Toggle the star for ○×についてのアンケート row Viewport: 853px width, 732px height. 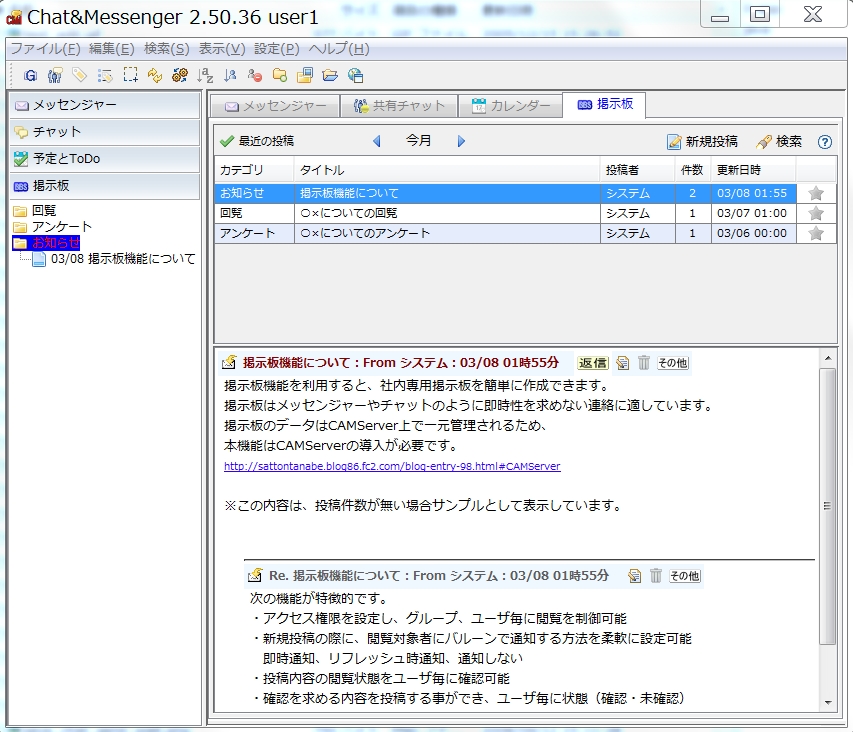click(815, 233)
